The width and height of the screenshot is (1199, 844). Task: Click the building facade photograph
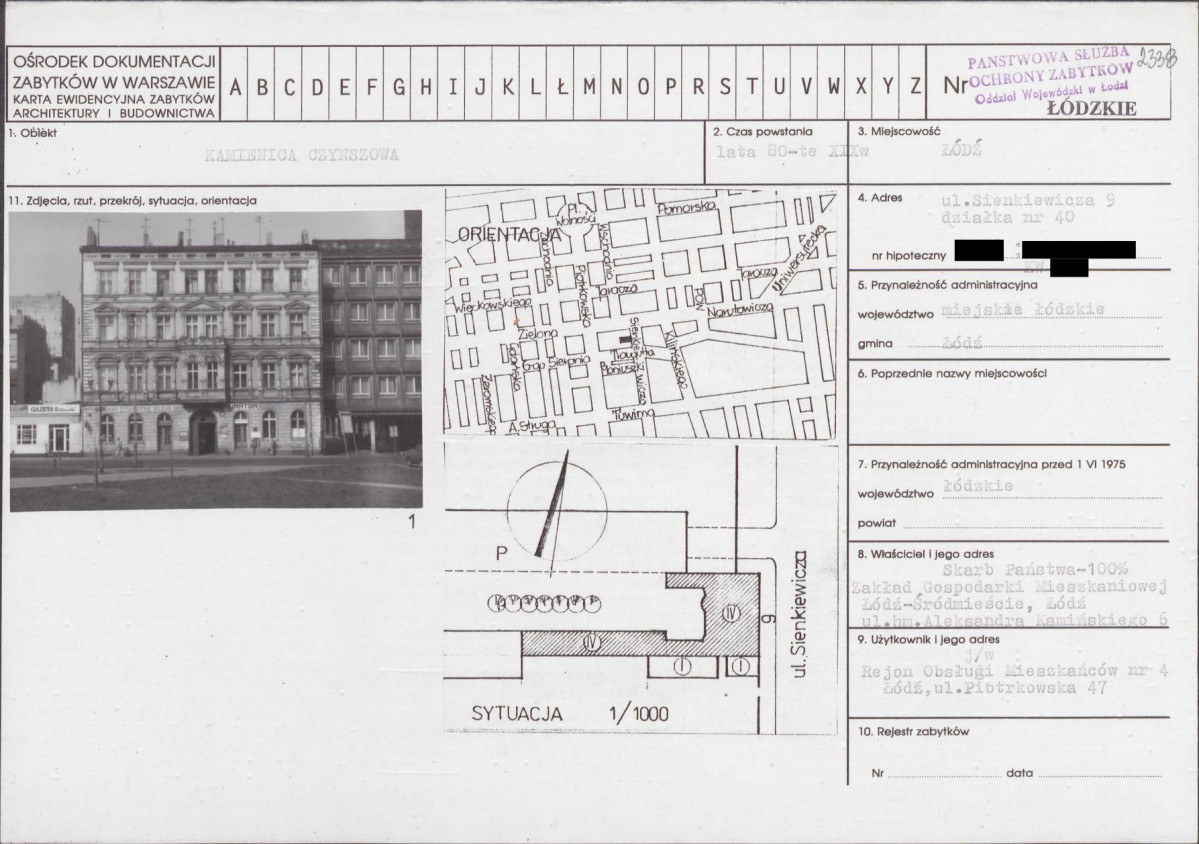pyautogui.click(x=215, y=360)
